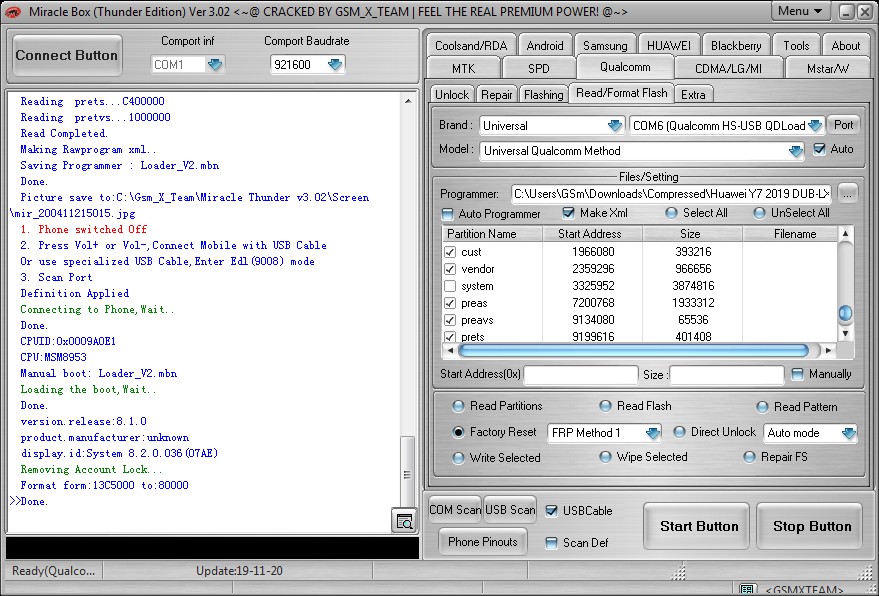Expand the Brand Universal dropdown
Viewport: 879px width, 596px height.
615,126
